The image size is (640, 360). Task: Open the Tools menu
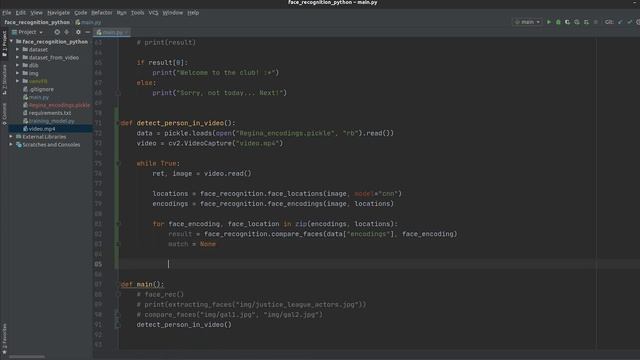click(x=138, y=13)
